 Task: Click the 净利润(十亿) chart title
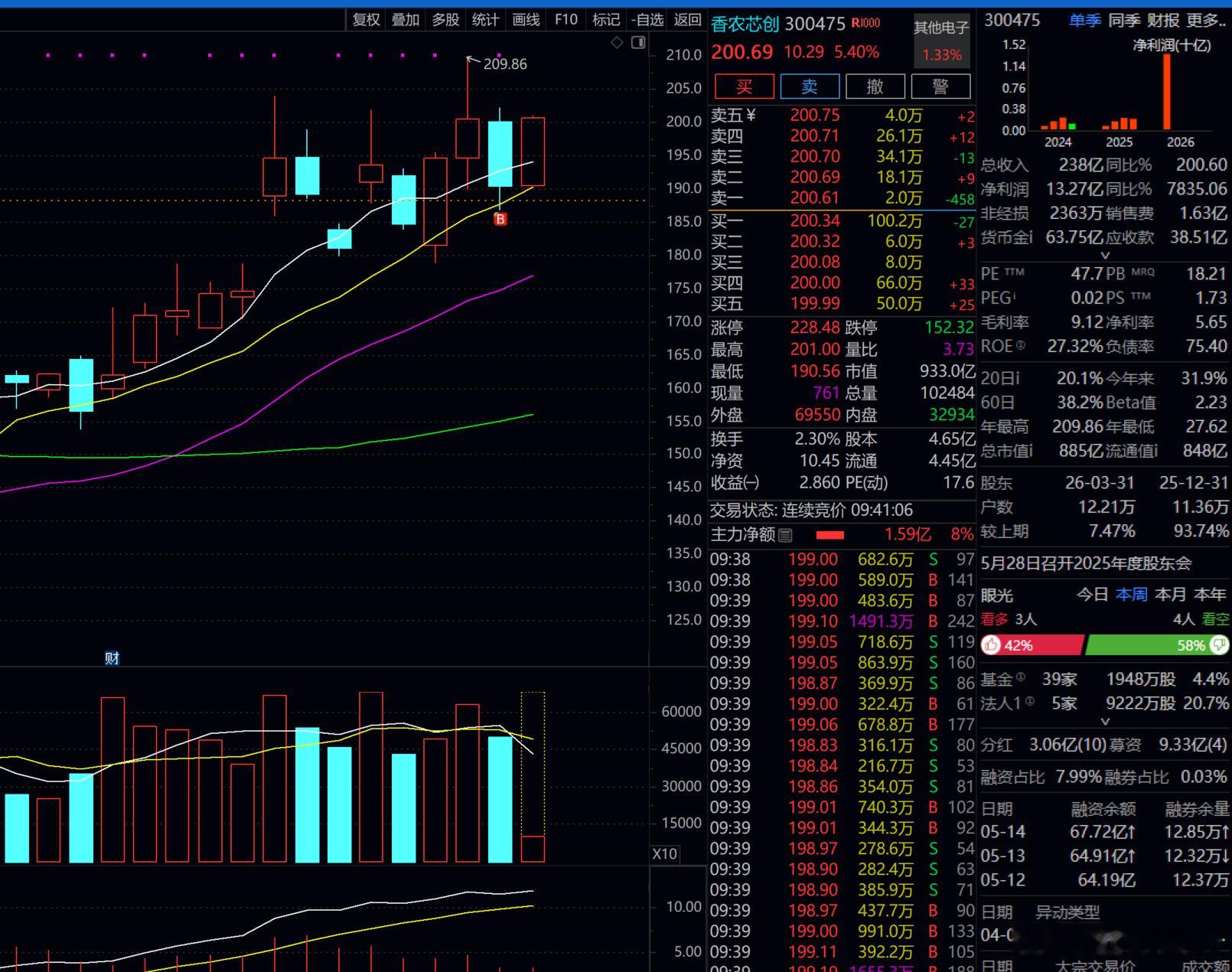(x=1172, y=45)
